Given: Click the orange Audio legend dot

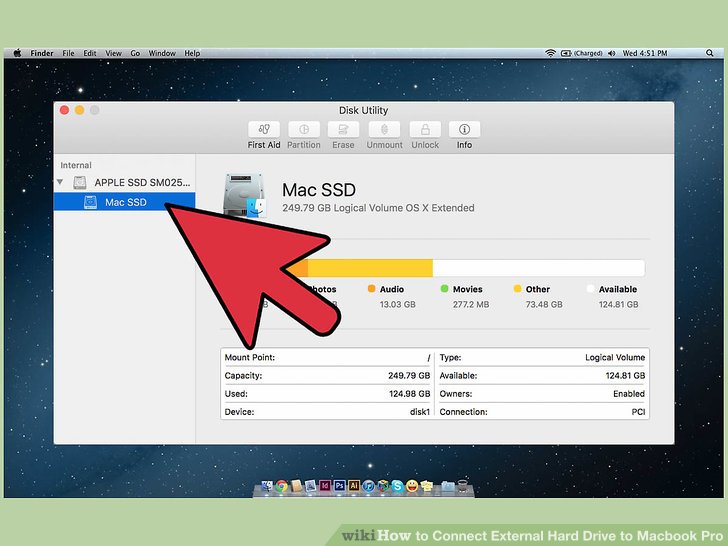Looking at the screenshot, I should [x=371, y=289].
